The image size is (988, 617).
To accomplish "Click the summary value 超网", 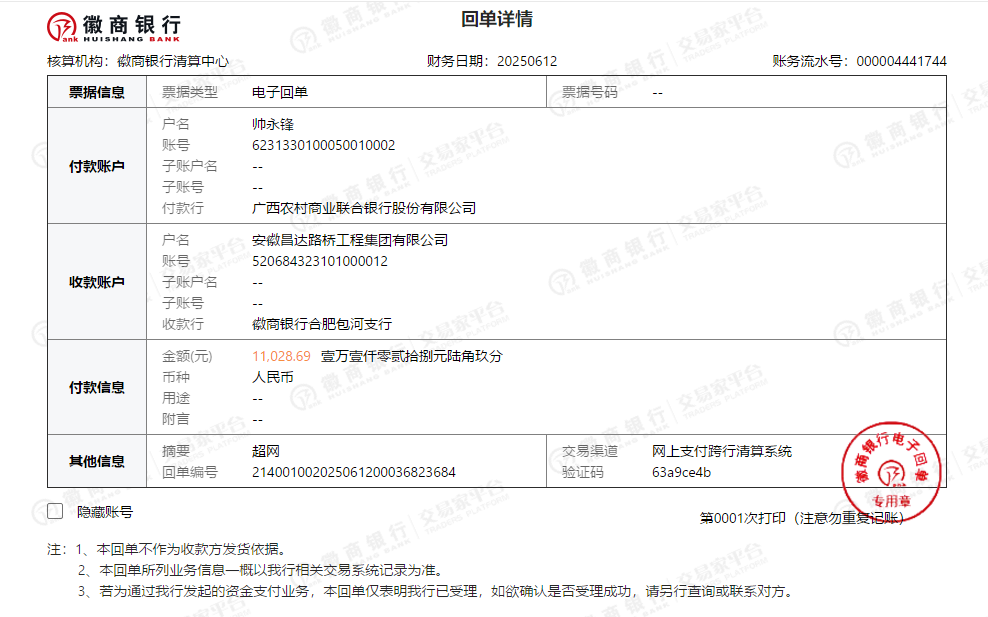I will point(266,452).
